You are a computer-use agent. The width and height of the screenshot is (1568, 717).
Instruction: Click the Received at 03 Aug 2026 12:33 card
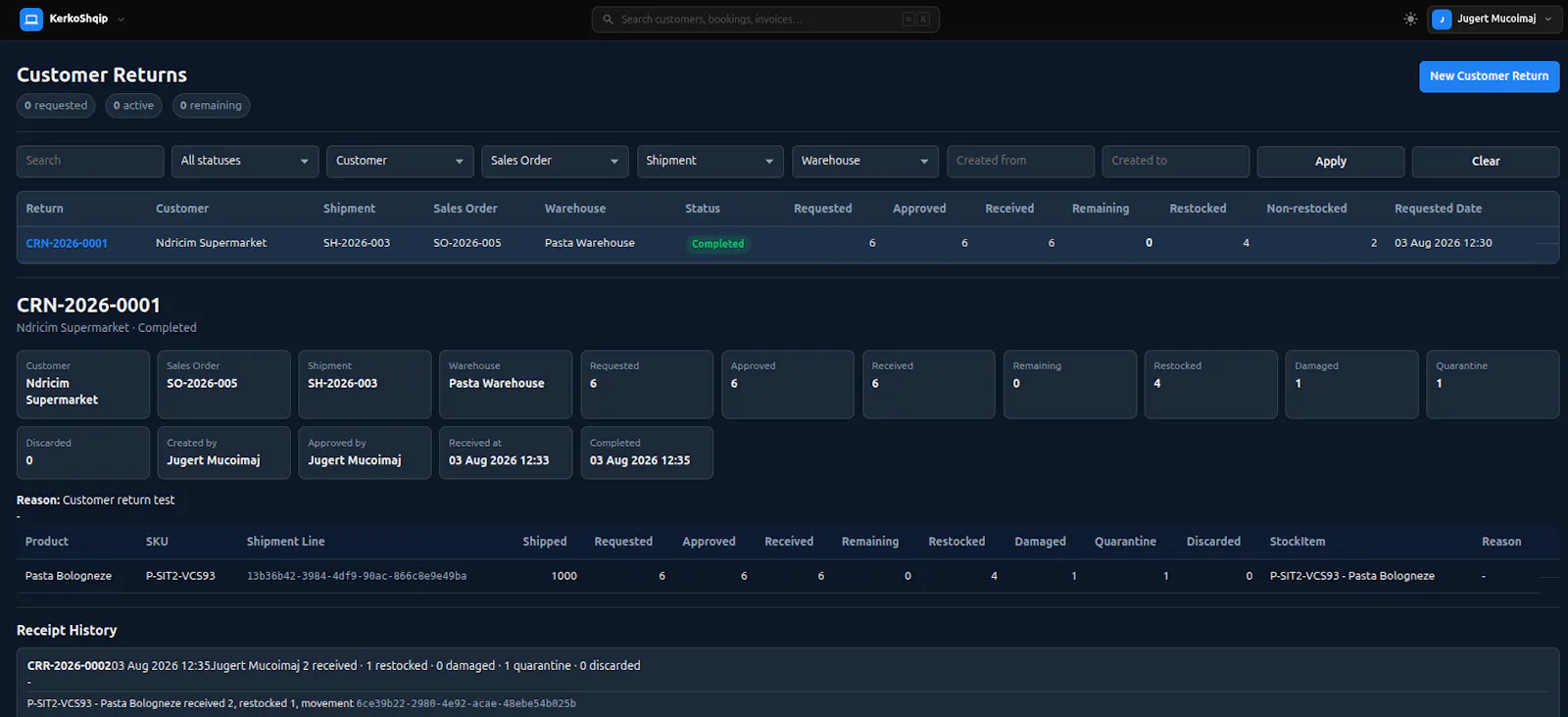click(x=506, y=453)
